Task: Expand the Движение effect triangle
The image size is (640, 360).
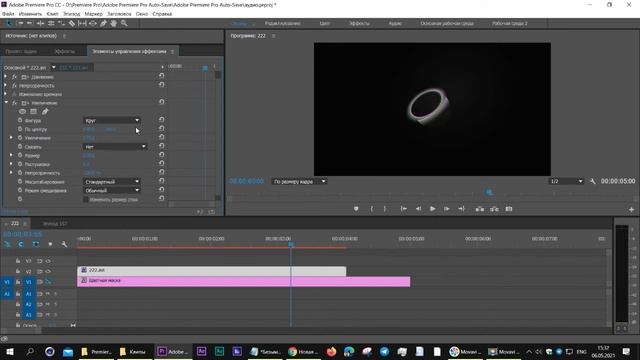Action: pyautogui.click(x=5, y=76)
